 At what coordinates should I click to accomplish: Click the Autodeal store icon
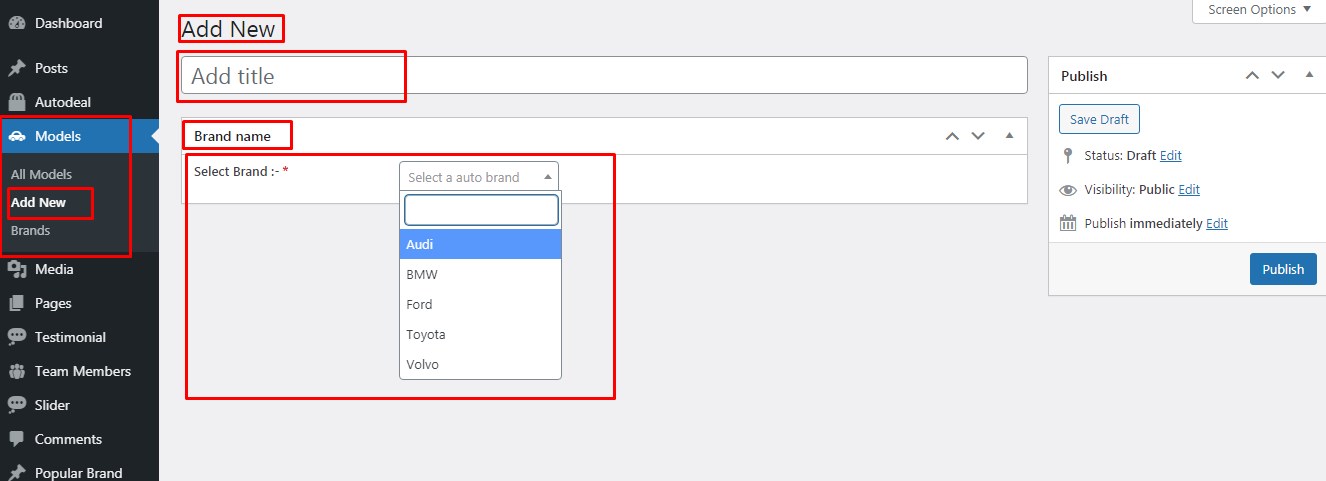[17, 102]
